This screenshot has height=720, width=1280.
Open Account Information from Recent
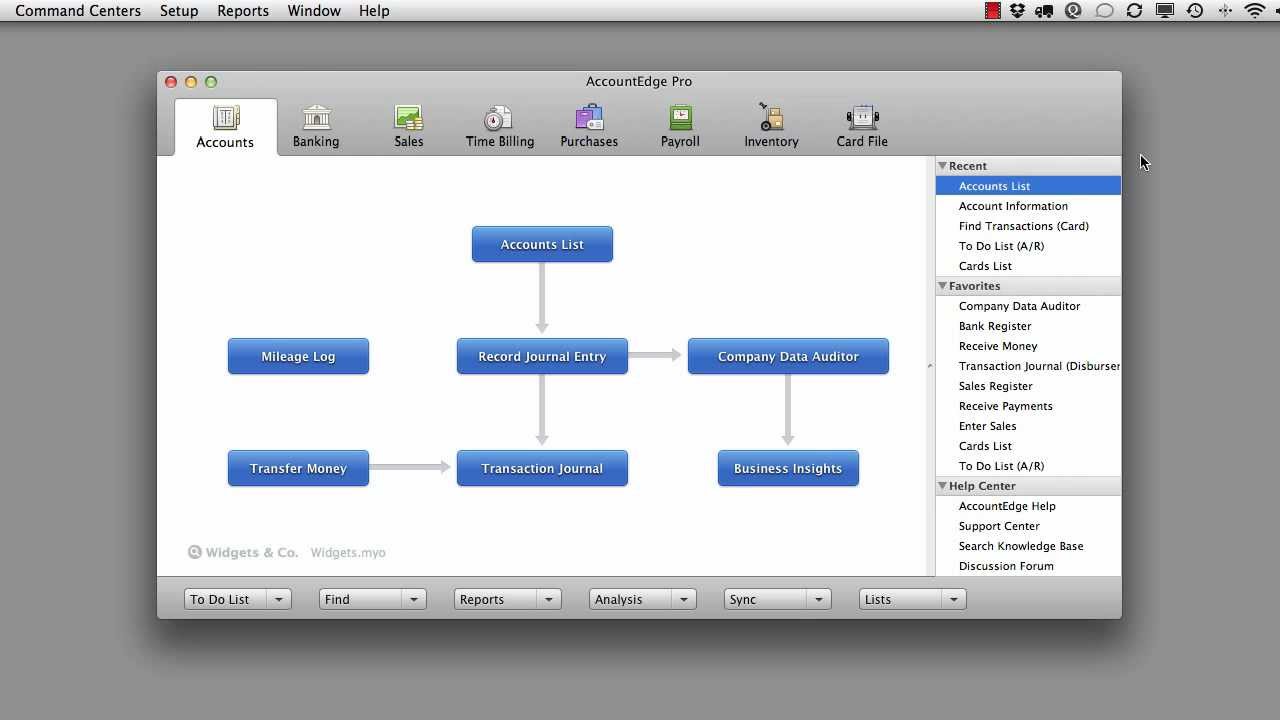click(1028, 206)
